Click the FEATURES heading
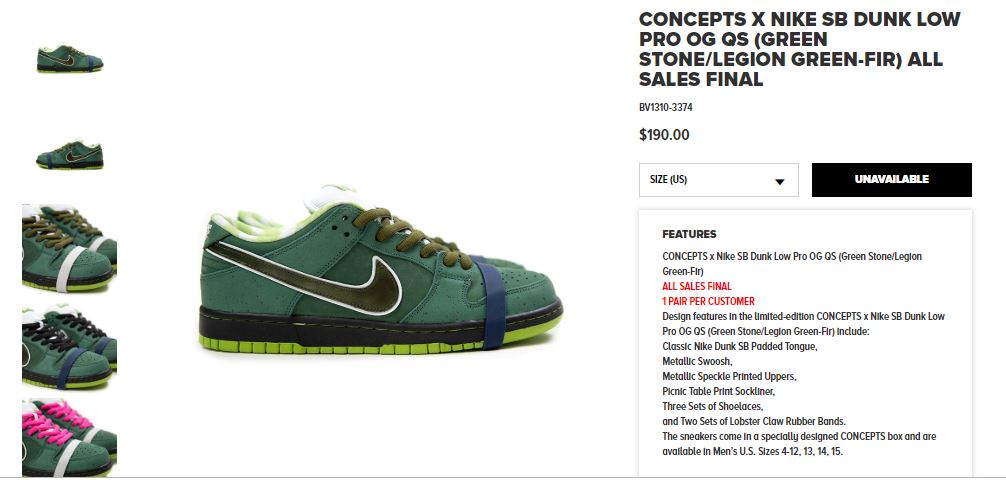1006x480 pixels. click(x=689, y=234)
